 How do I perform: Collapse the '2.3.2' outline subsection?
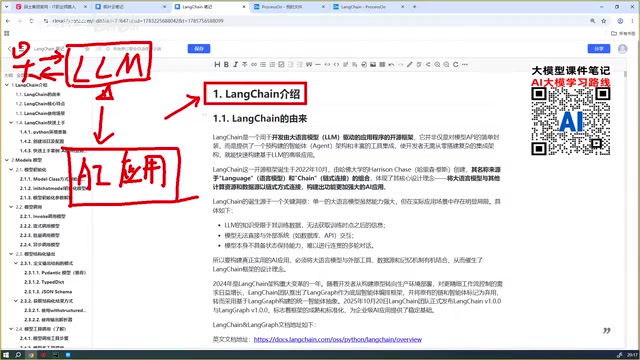[16, 301]
